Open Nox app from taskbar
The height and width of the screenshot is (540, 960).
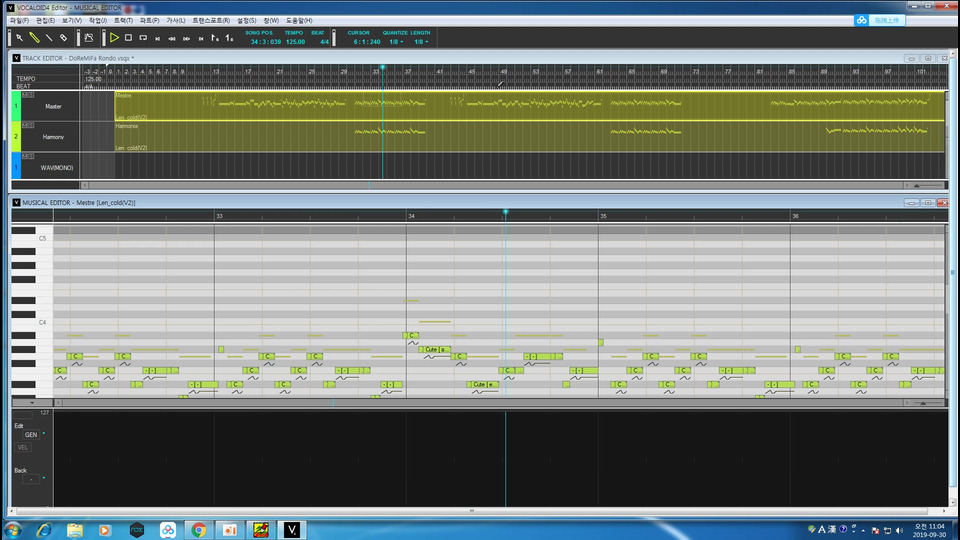tap(137, 530)
